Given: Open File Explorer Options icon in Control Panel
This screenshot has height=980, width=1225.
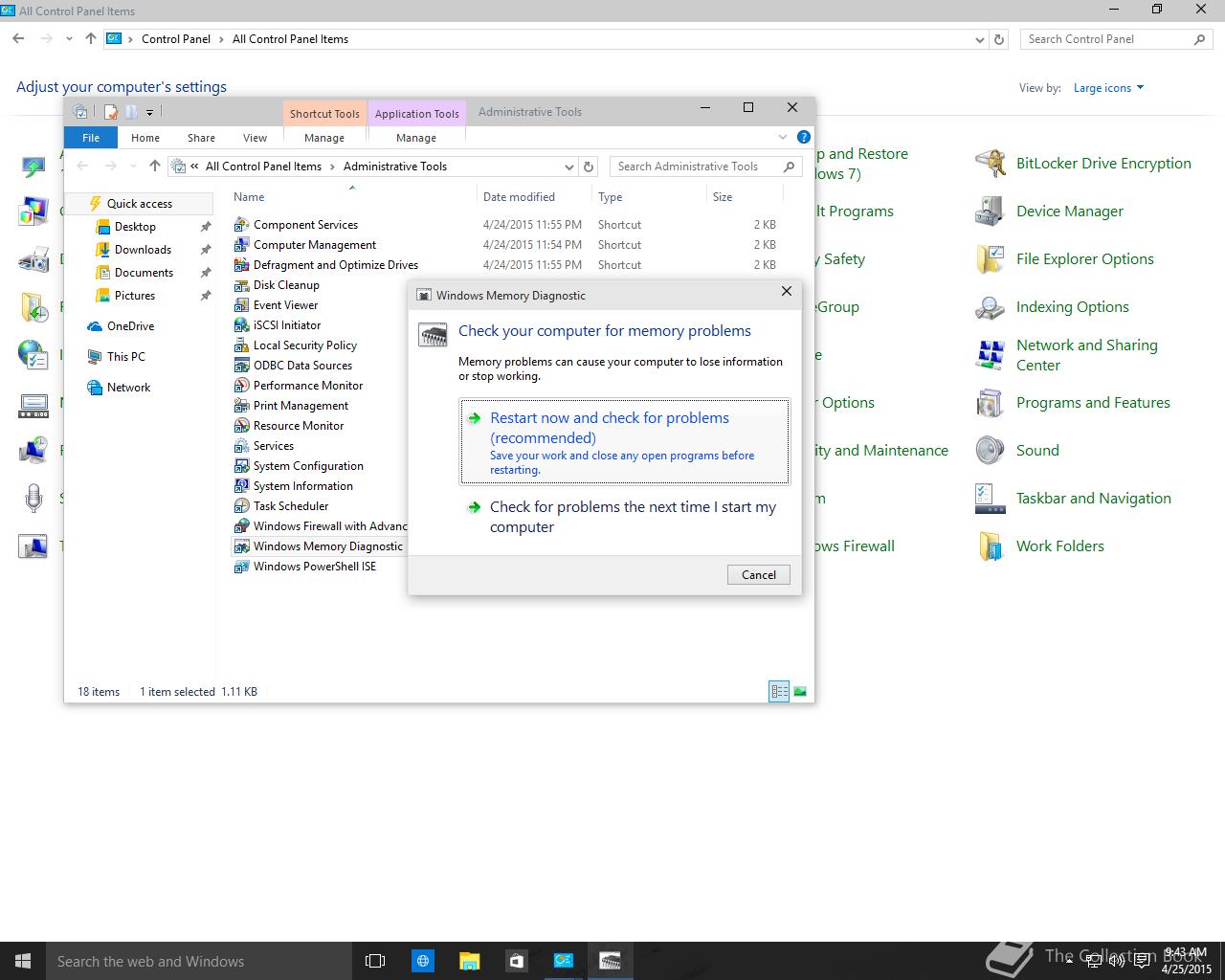Looking at the screenshot, I should click(990, 259).
